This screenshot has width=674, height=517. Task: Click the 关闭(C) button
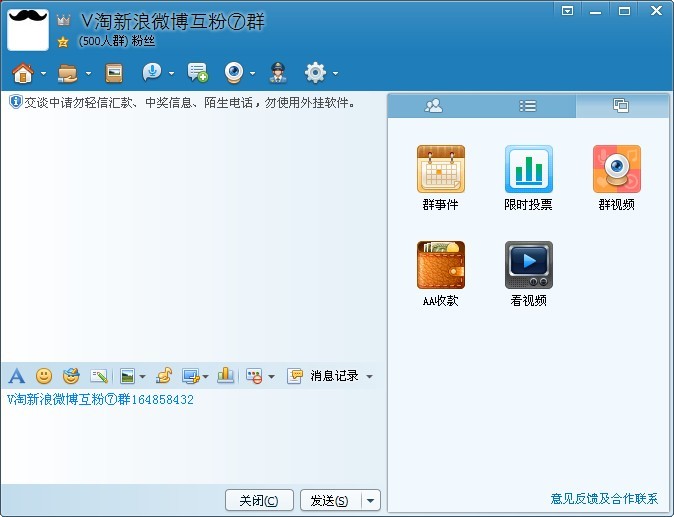[259, 500]
